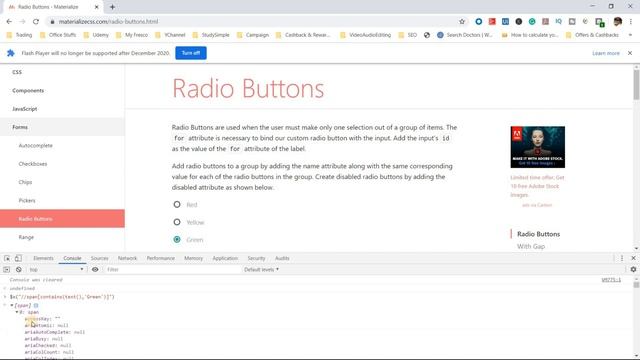Switch to the Audits DevTools tab
This screenshot has width=640, height=360.
coord(282,258)
